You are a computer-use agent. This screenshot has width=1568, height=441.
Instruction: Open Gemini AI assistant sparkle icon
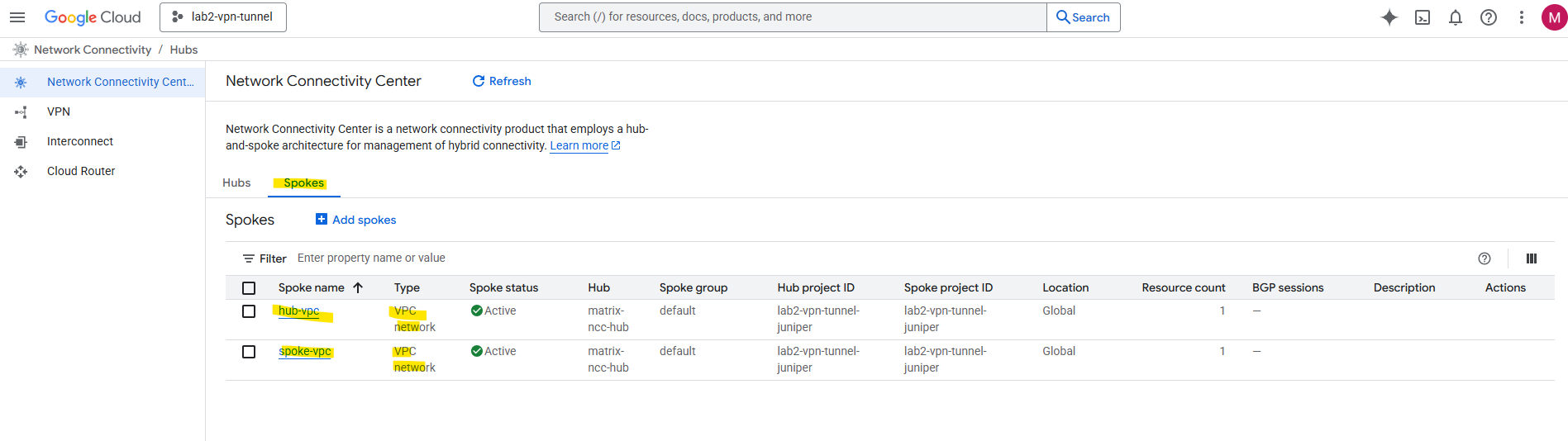click(1389, 17)
